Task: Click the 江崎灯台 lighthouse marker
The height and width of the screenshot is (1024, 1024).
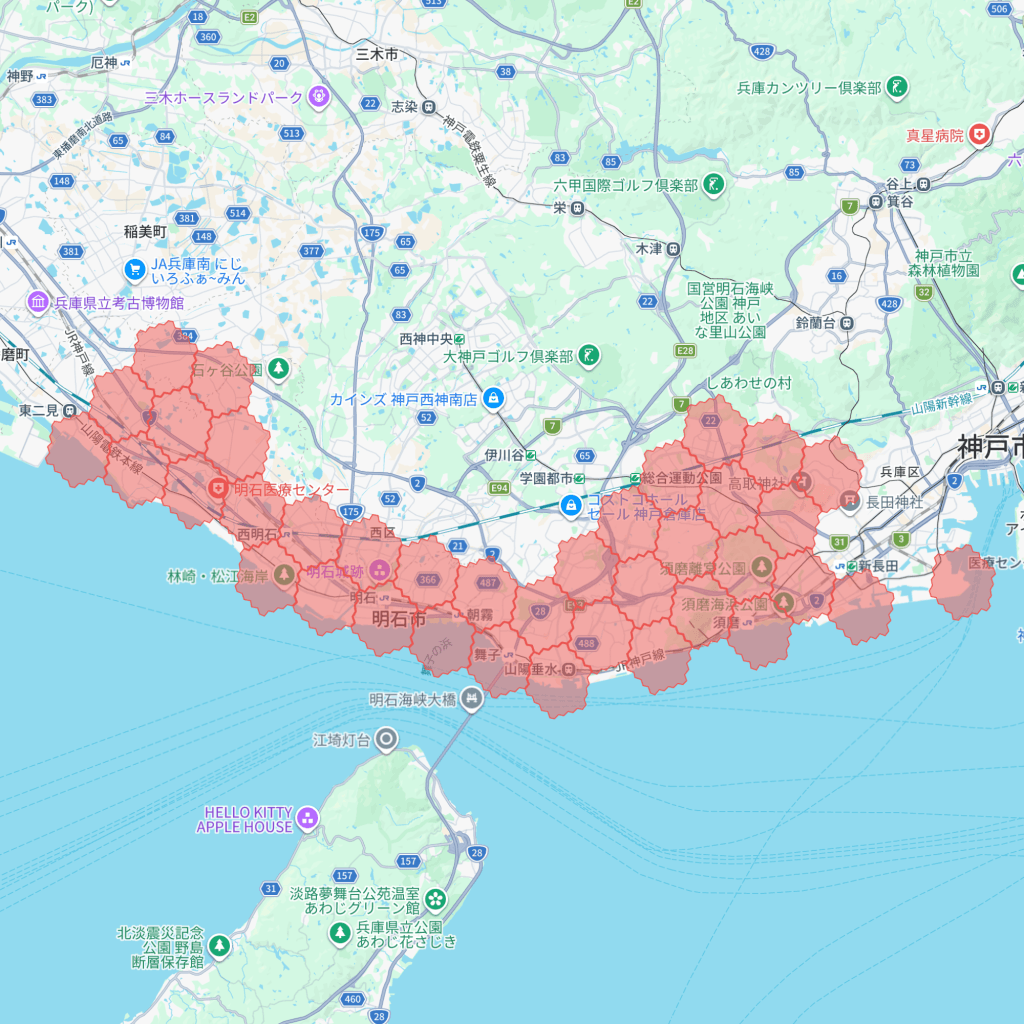Action: tap(386, 740)
